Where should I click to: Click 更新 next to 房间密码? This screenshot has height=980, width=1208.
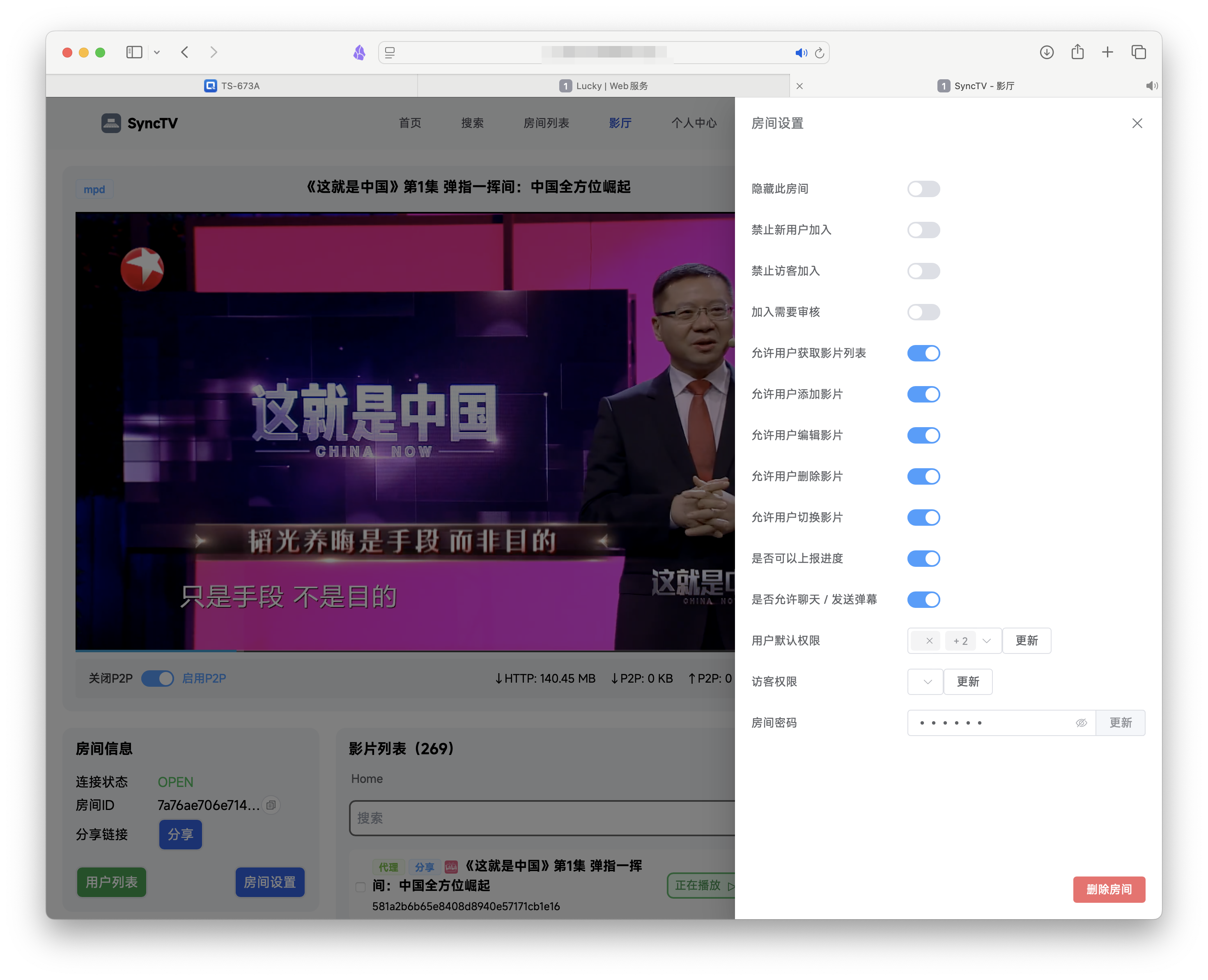tap(1121, 723)
